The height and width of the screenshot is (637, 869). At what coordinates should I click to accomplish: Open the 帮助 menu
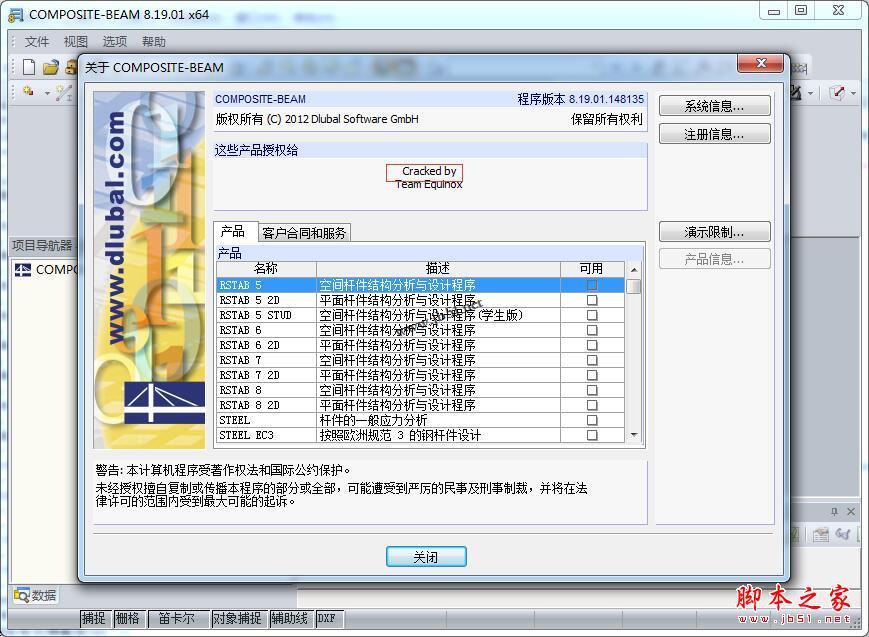point(154,42)
